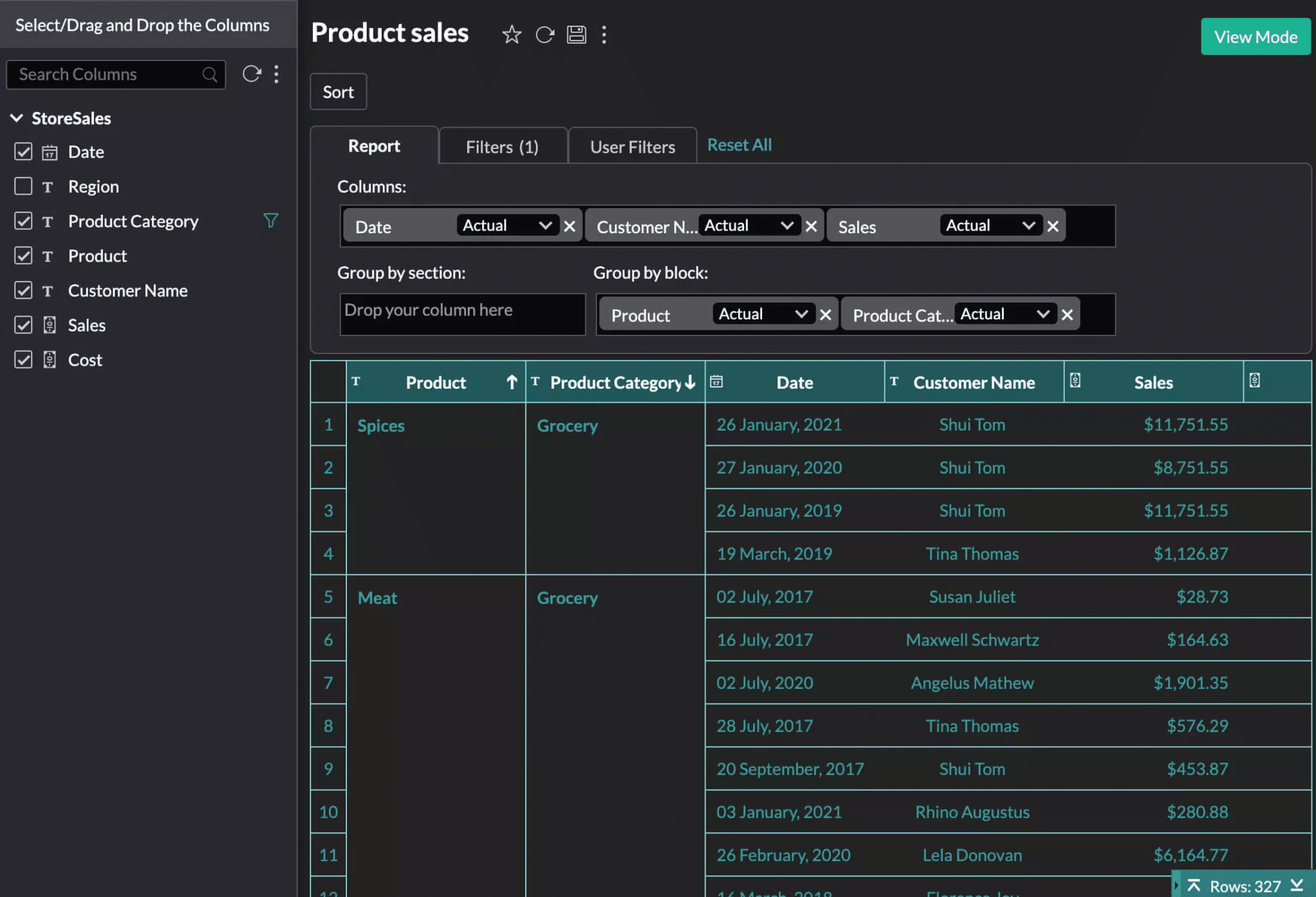Jump to first row arrow icon
Viewport: 1316px width, 897px height.
(1194, 885)
